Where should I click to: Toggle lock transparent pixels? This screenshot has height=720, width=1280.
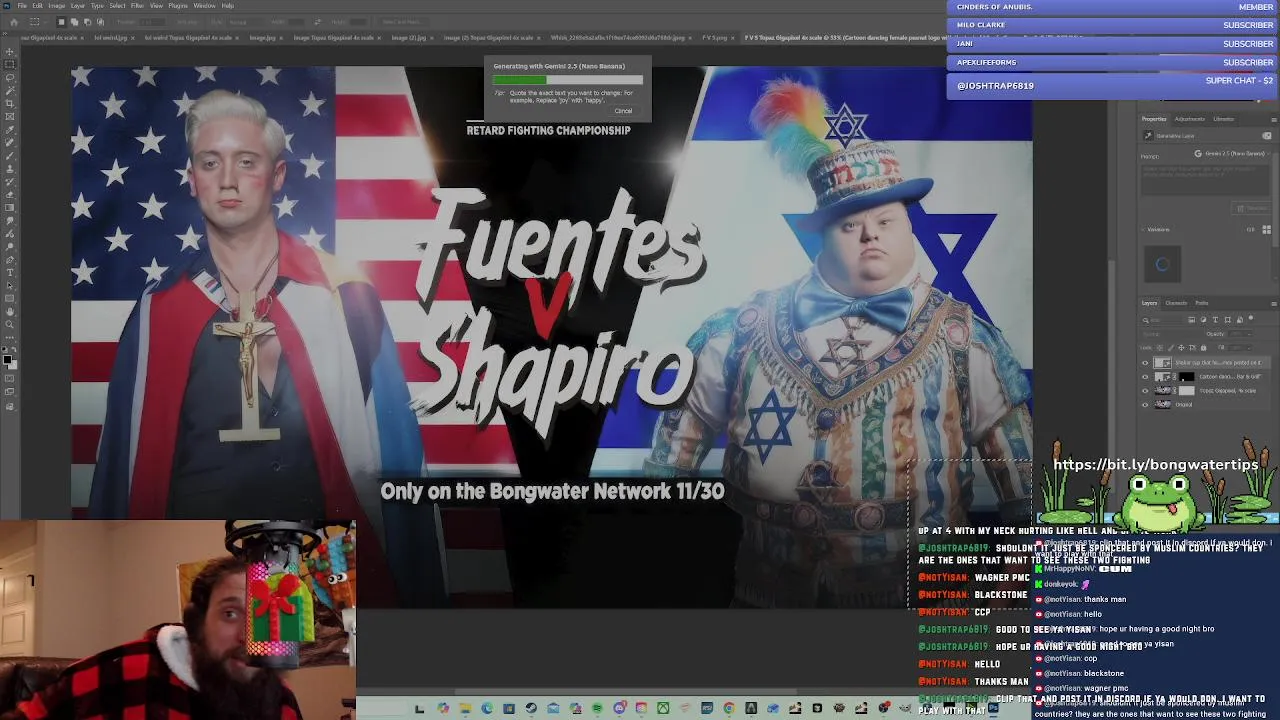[1160, 348]
